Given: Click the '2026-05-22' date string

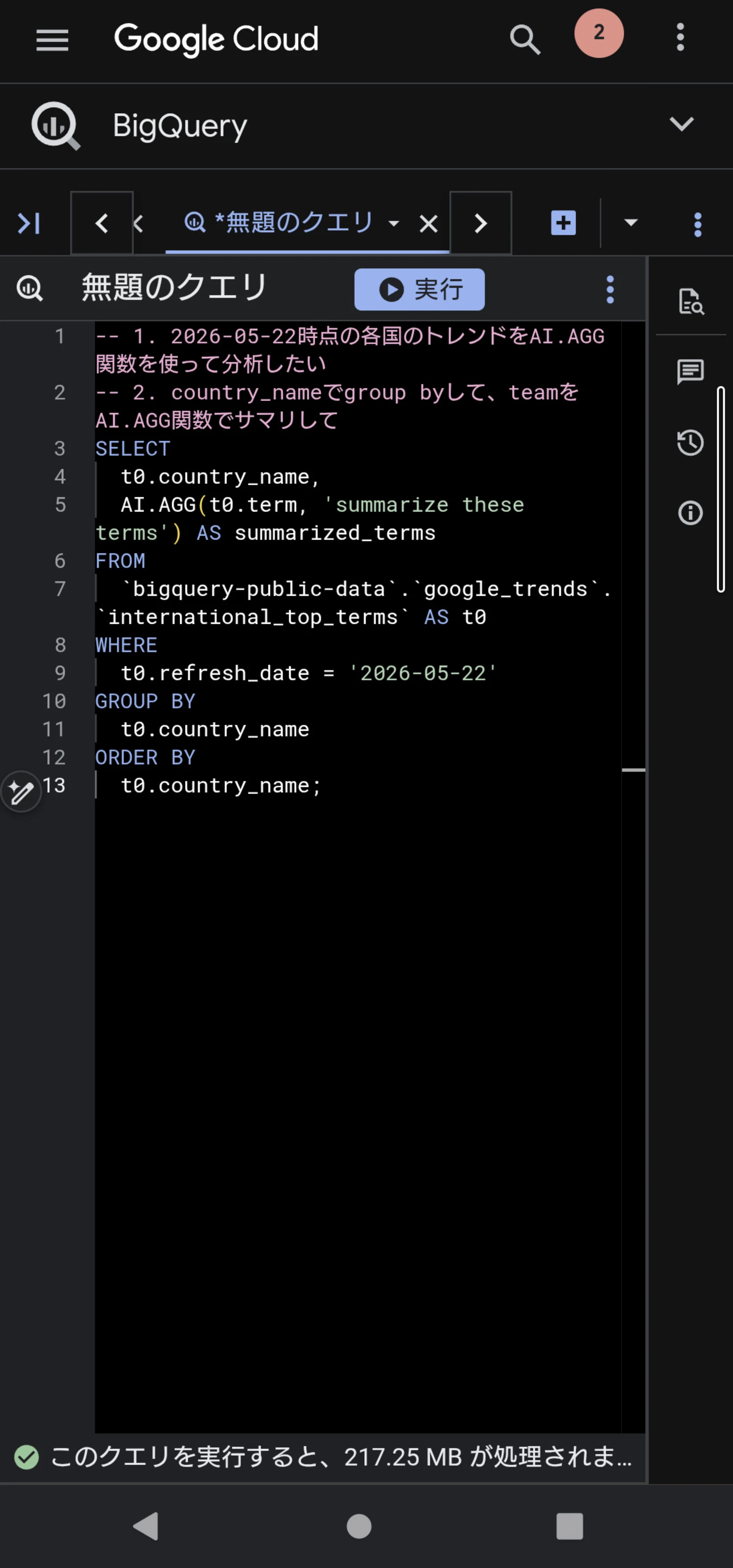Looking at the screenshot, I should [x=423, y=673].
